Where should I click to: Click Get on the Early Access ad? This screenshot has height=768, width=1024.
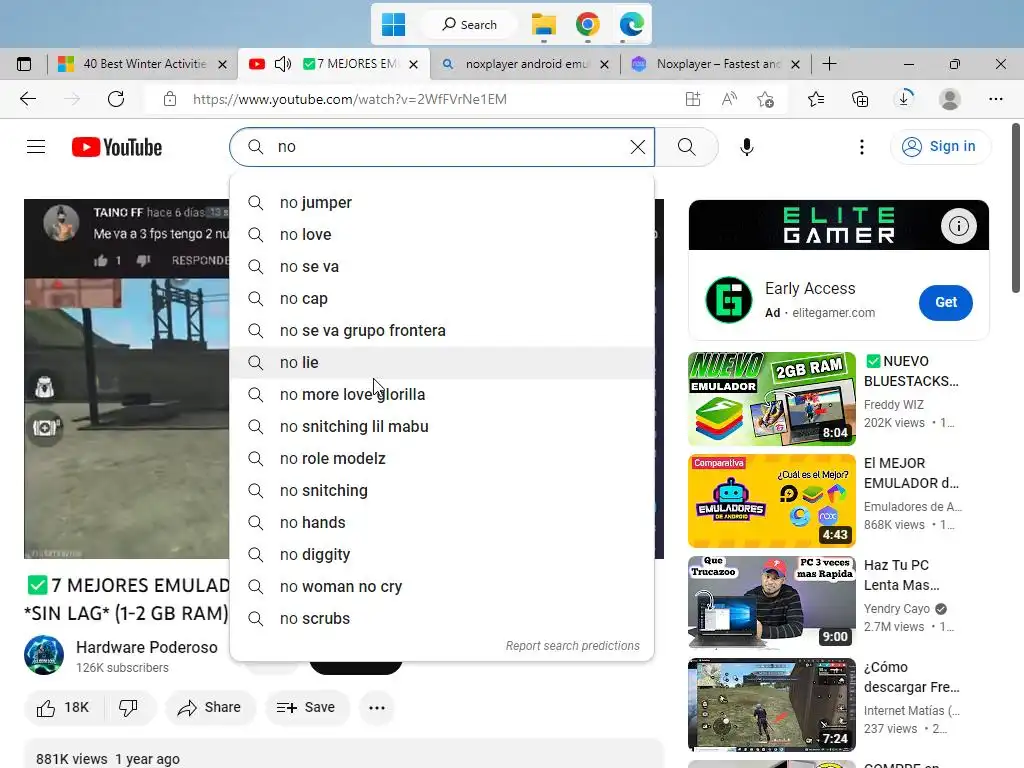(946, 302)
